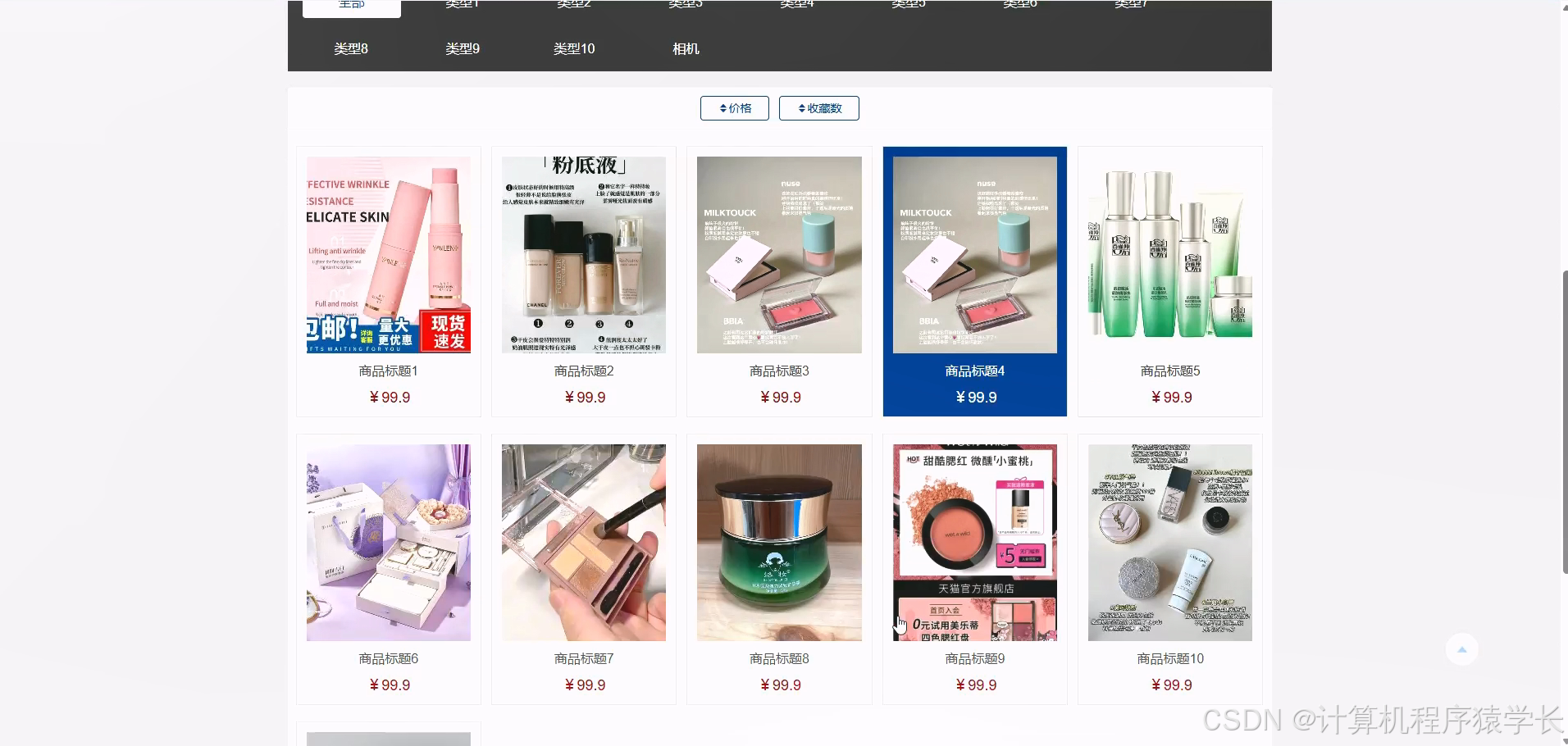Open the 商品标题10 product image
This screenshot has width=1568, height=746.
tap(1170, 543)
